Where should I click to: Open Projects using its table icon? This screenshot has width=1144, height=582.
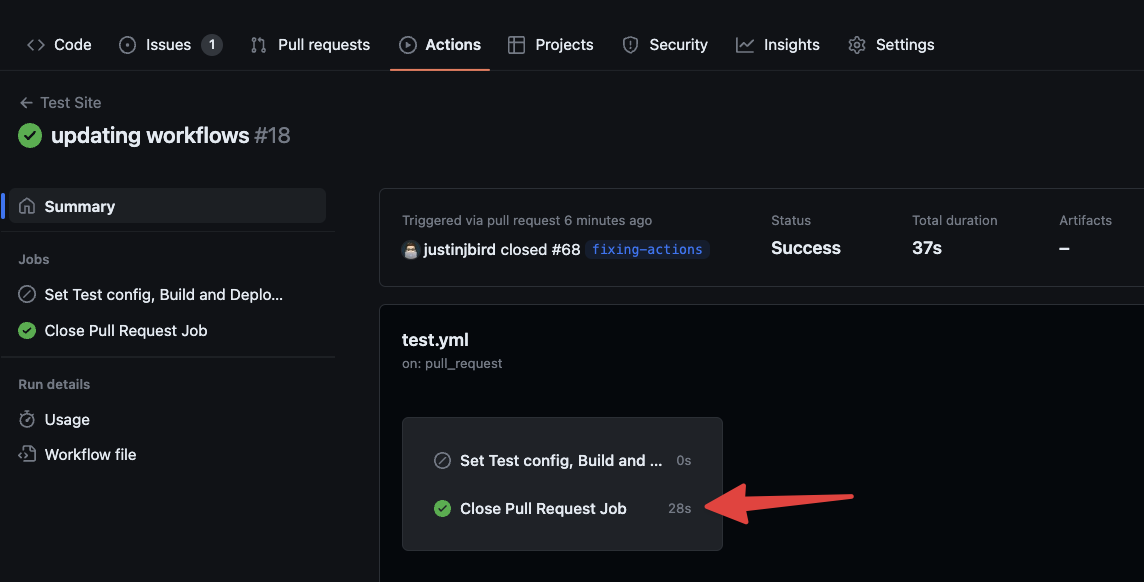pyautogui.click(x=517, y=44)
